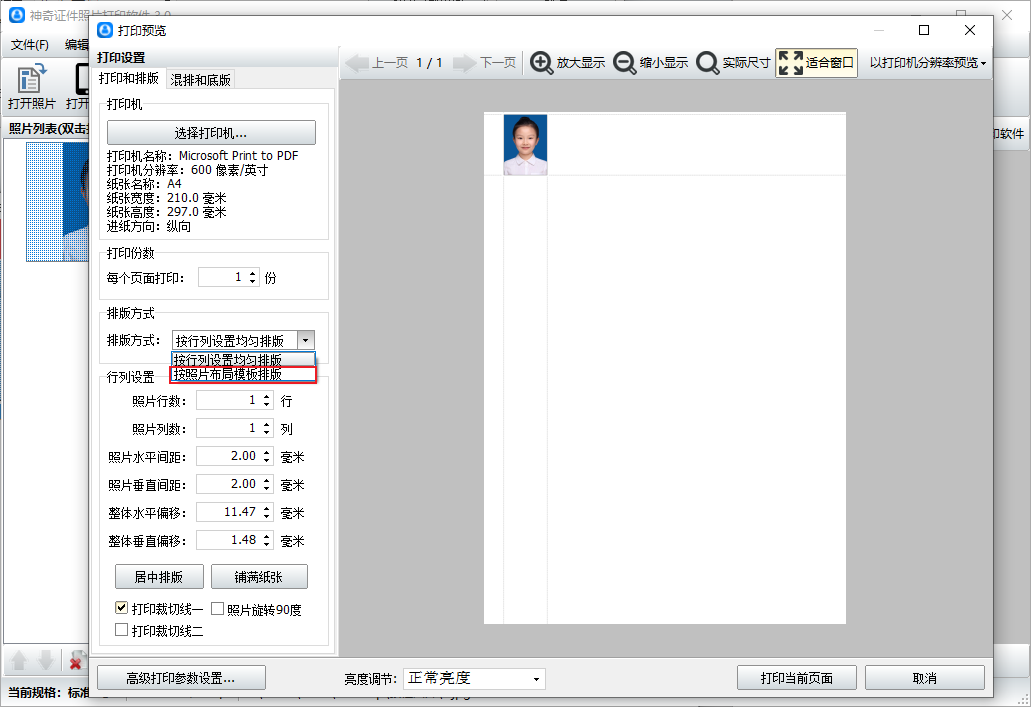The image size is (1031, 707).
Task: Click the select printer button
Action: [x=211, y=133]
